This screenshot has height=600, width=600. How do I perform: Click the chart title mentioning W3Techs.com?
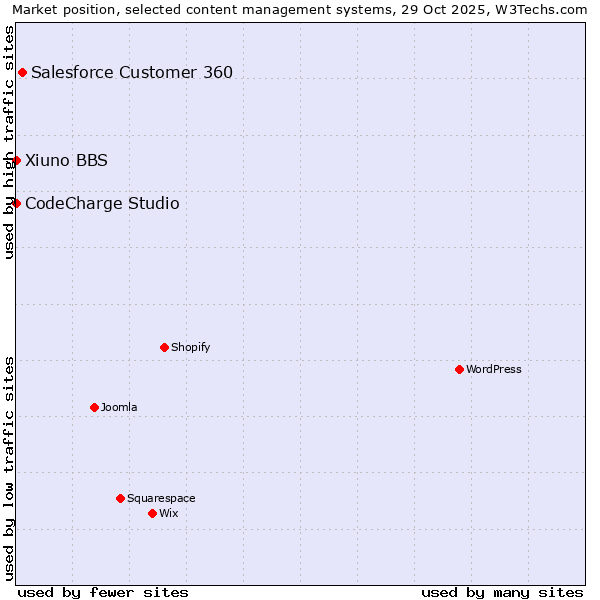tap(300, 9)
